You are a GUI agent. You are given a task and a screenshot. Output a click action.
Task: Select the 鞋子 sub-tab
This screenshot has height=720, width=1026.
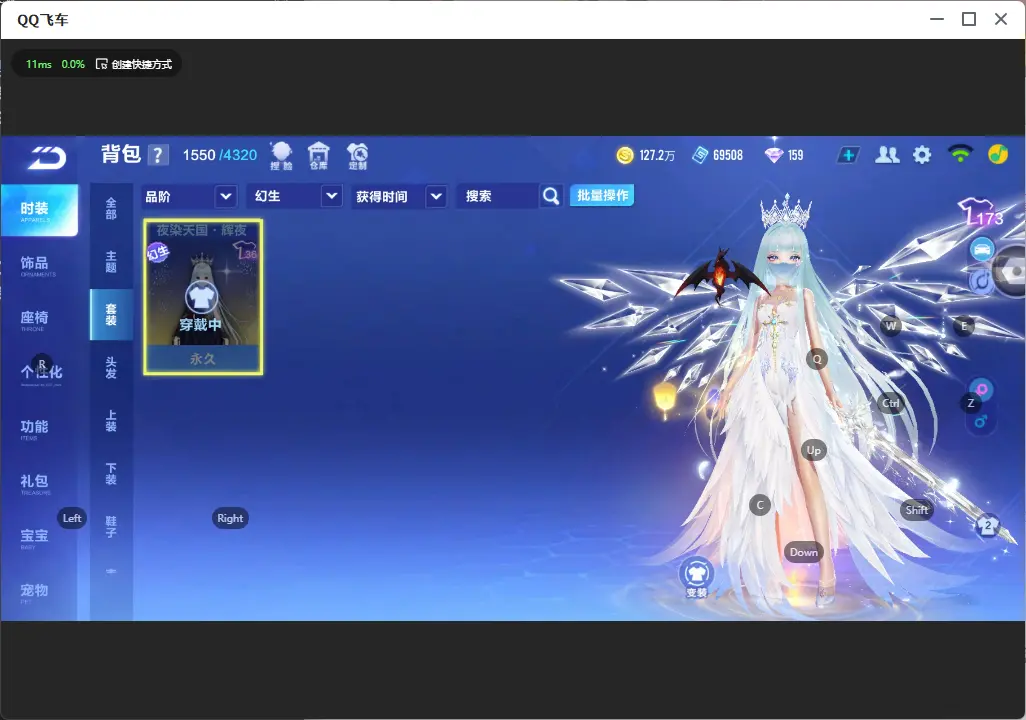point(111,527)
